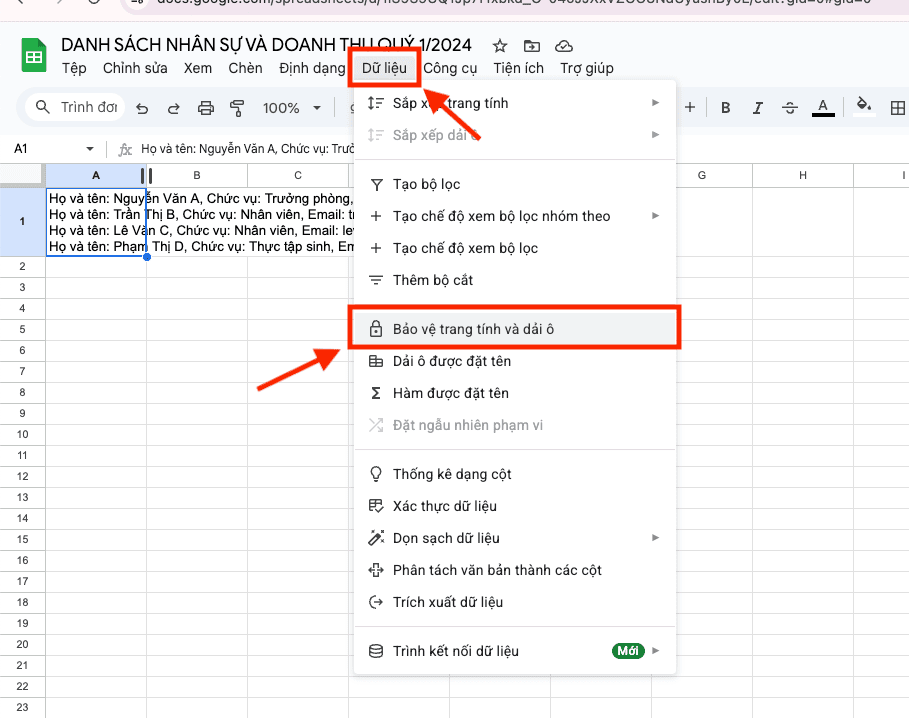Click the print icon
909x718 pixels.
[206, 108]
